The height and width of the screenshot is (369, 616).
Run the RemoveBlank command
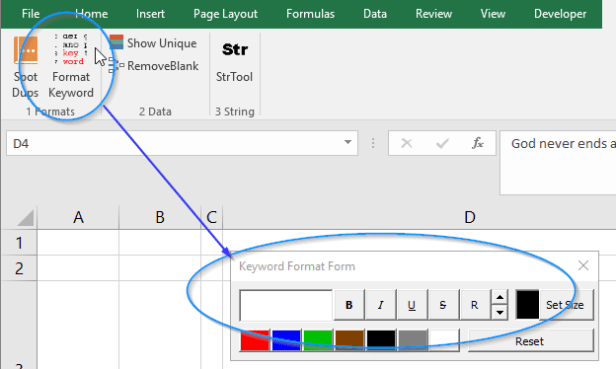(x=153, y=66)
